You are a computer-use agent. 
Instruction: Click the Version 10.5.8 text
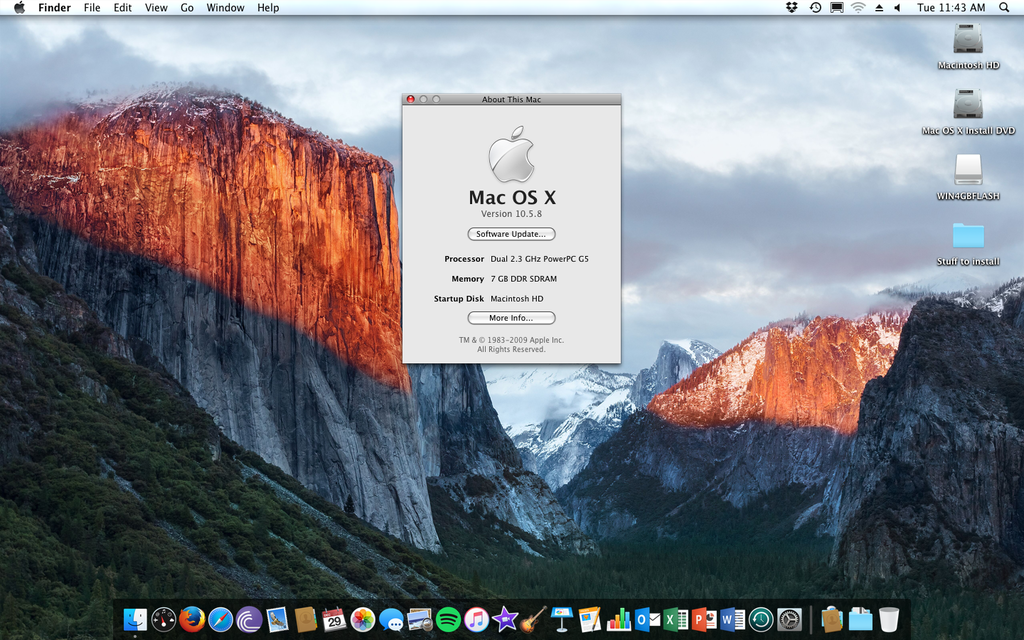tap(511, 214)
